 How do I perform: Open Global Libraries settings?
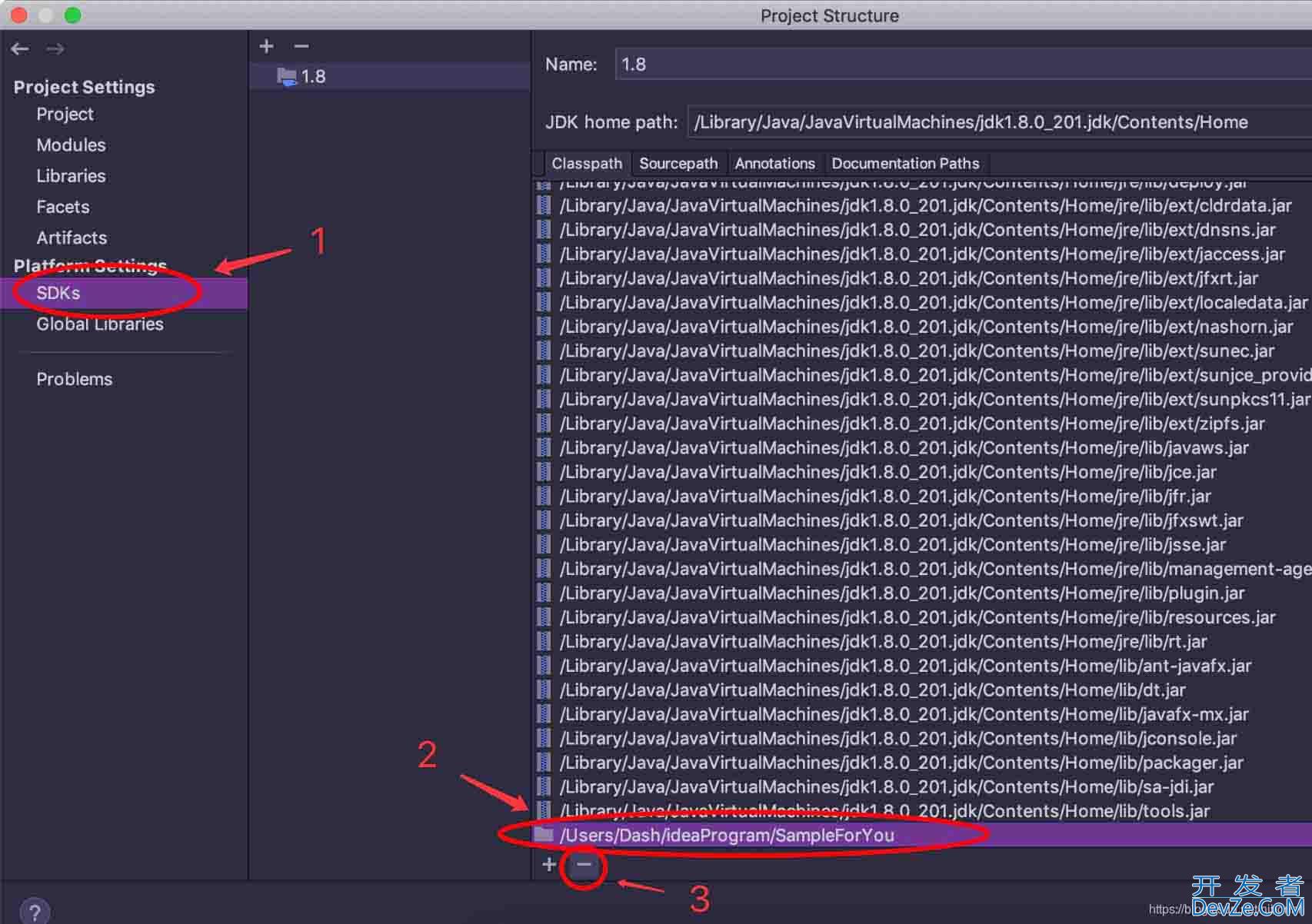click(x=100, y=324)
